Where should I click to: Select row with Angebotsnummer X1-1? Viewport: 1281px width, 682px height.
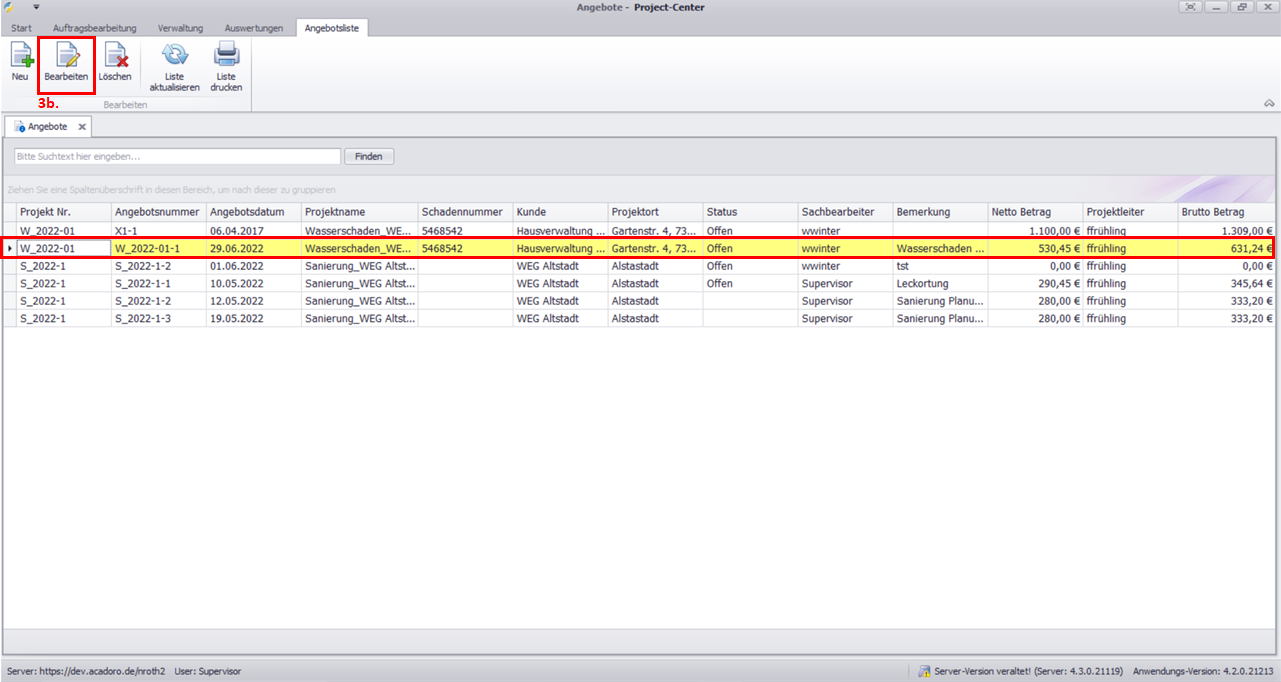pyautogui.click(x=158, y=231)
